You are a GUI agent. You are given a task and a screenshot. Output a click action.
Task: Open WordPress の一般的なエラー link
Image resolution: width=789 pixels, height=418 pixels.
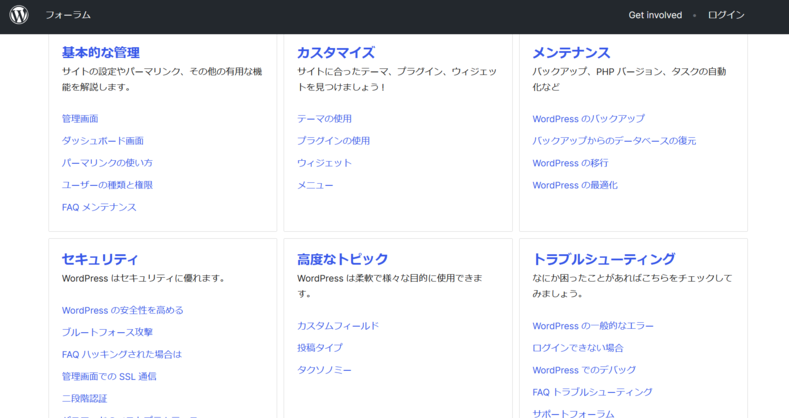pos(593,326)
